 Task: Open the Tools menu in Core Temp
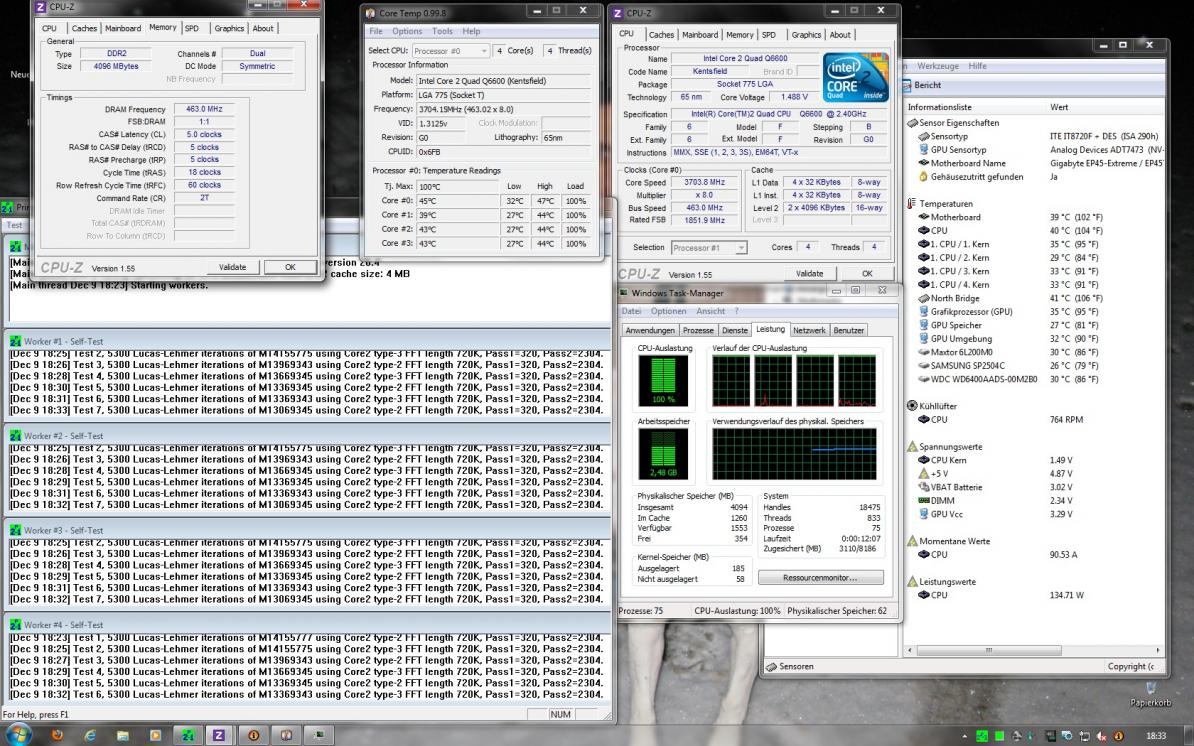click(442, 31)
